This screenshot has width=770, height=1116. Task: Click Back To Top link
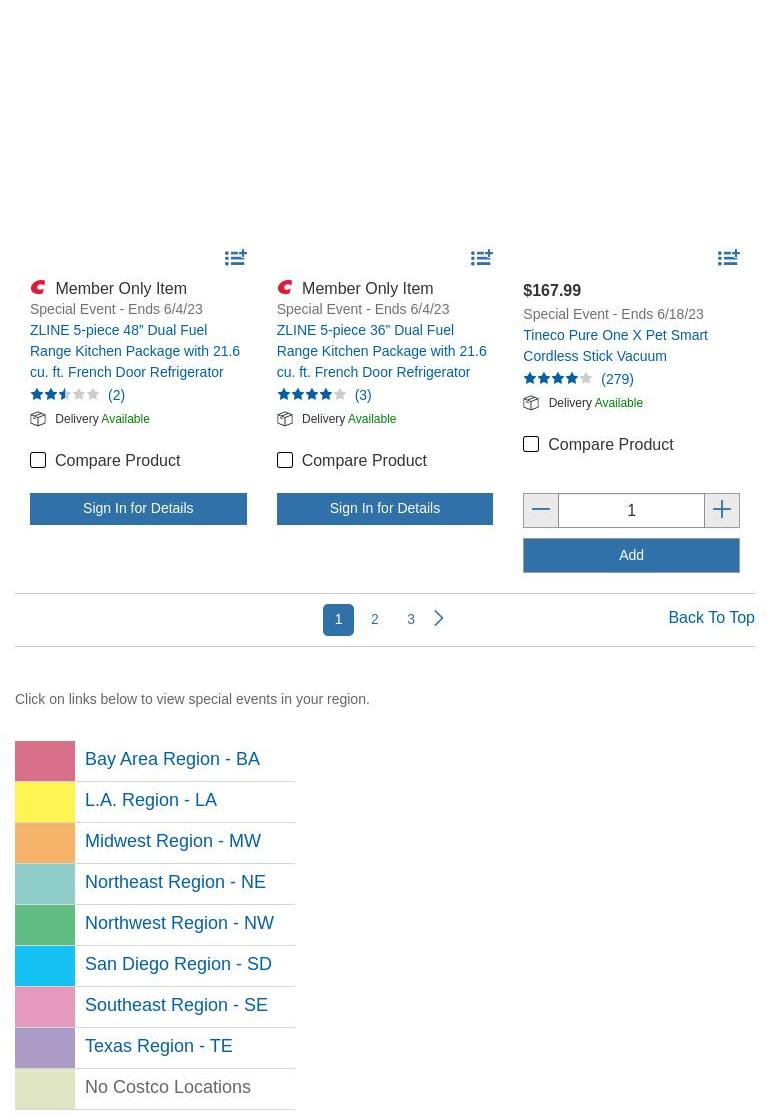[x=711, y=618]
